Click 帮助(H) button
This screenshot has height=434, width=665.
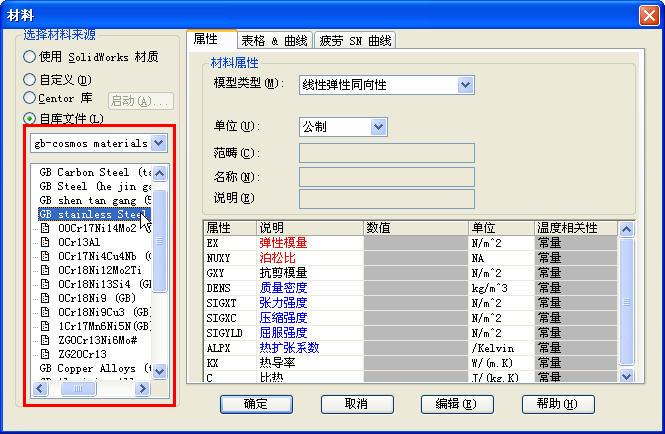pyautogui.click(x=558, y=404)
